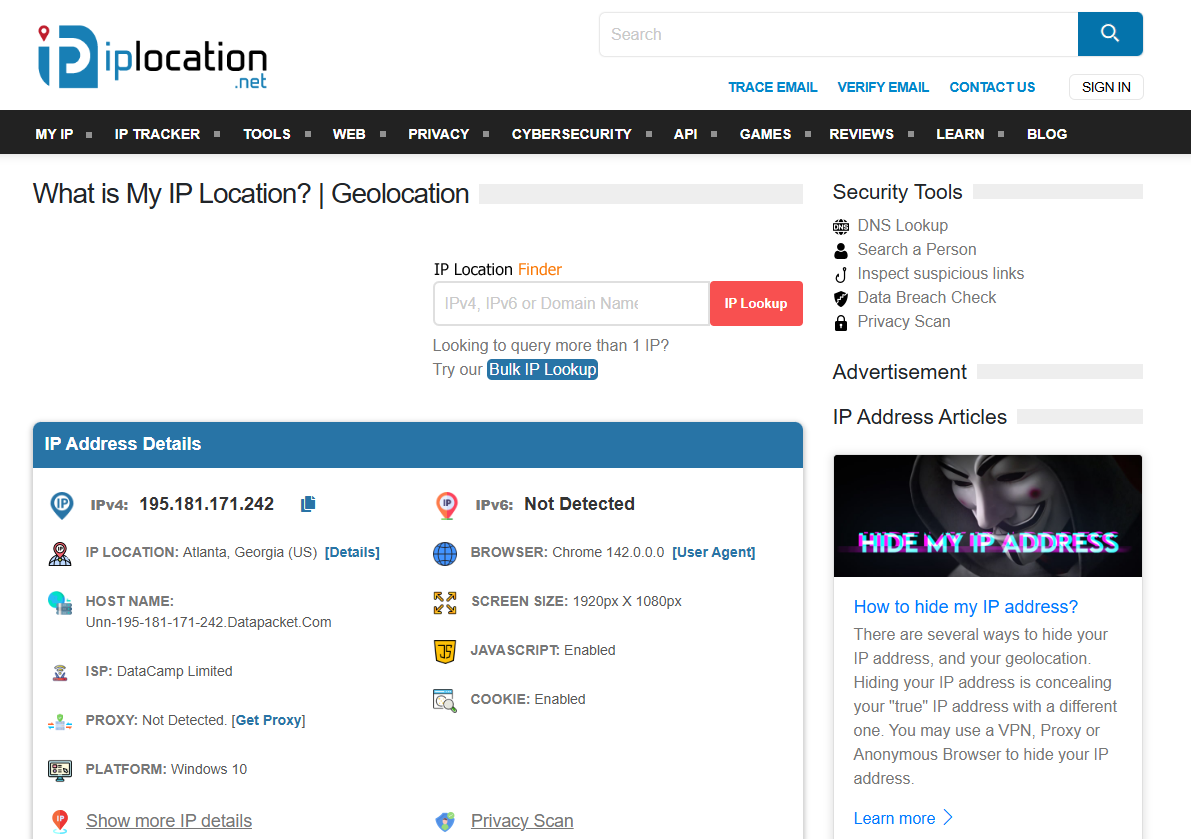The width and height of the screenshot is (1191, 839).
Task: Click the Cookie icon in IP Address Details
Action: point(445,700)
